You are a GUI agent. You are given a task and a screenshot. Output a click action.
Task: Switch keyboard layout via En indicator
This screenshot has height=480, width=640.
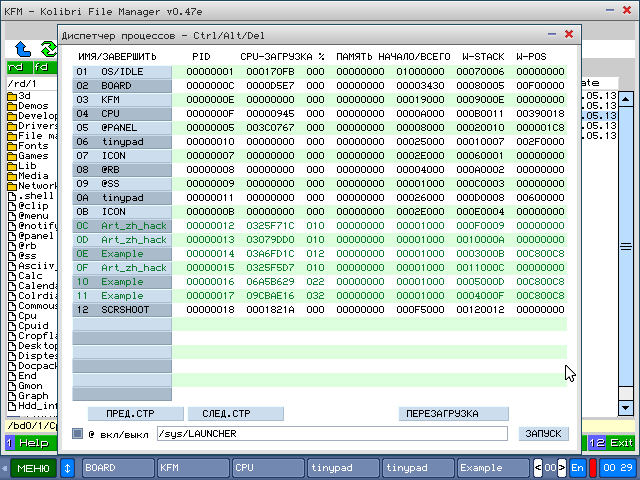click(577, 468)
